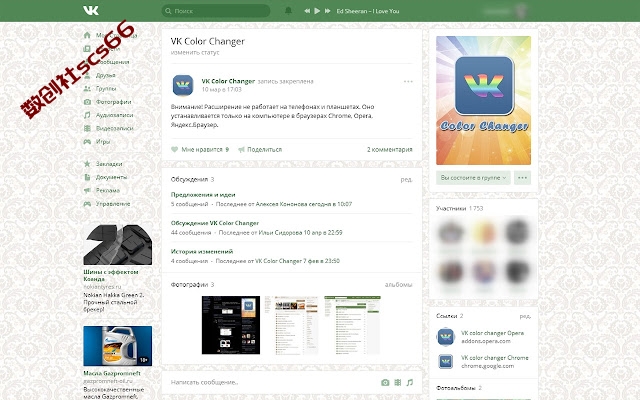Open the green theme photo thumbnail

click(352, 325)
